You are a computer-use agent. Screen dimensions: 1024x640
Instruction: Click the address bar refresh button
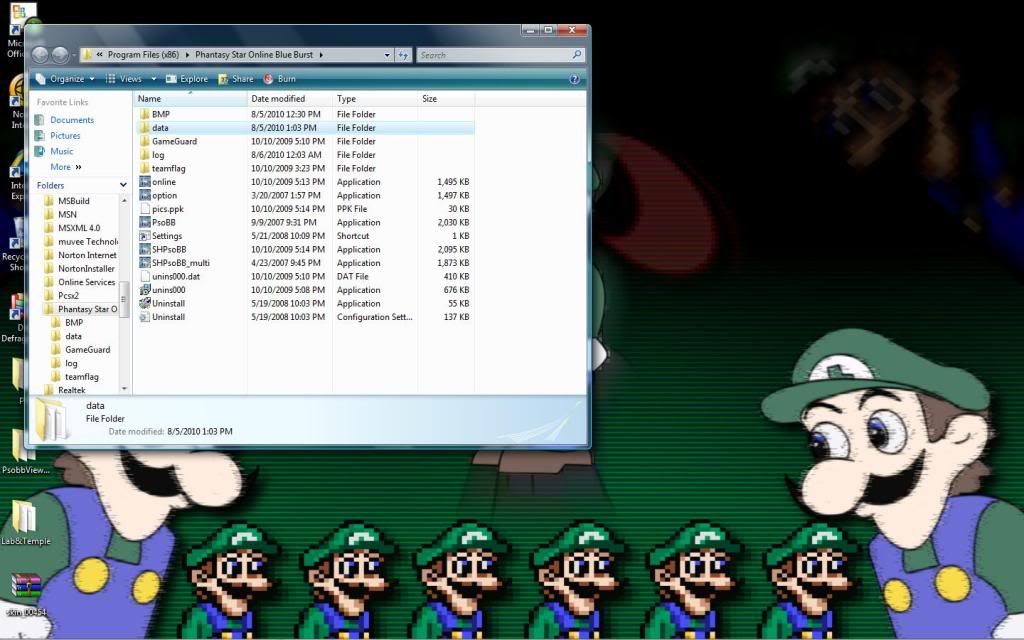click(403, 55)
